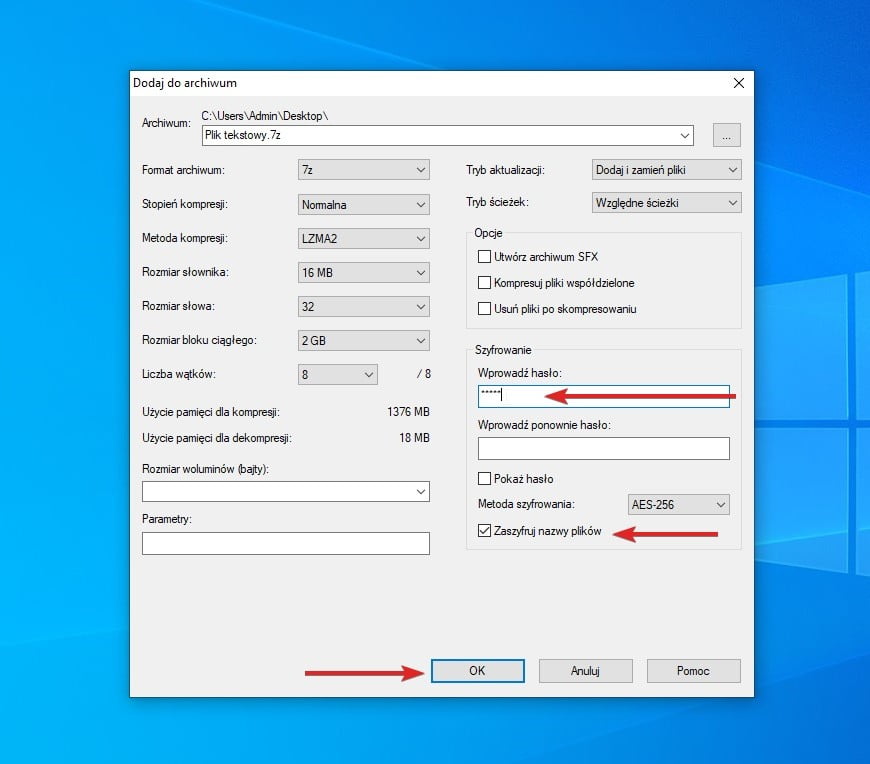
Task: Uncheck Zaszyfruj nazwy plików checkbox
Action: (486, 531)
